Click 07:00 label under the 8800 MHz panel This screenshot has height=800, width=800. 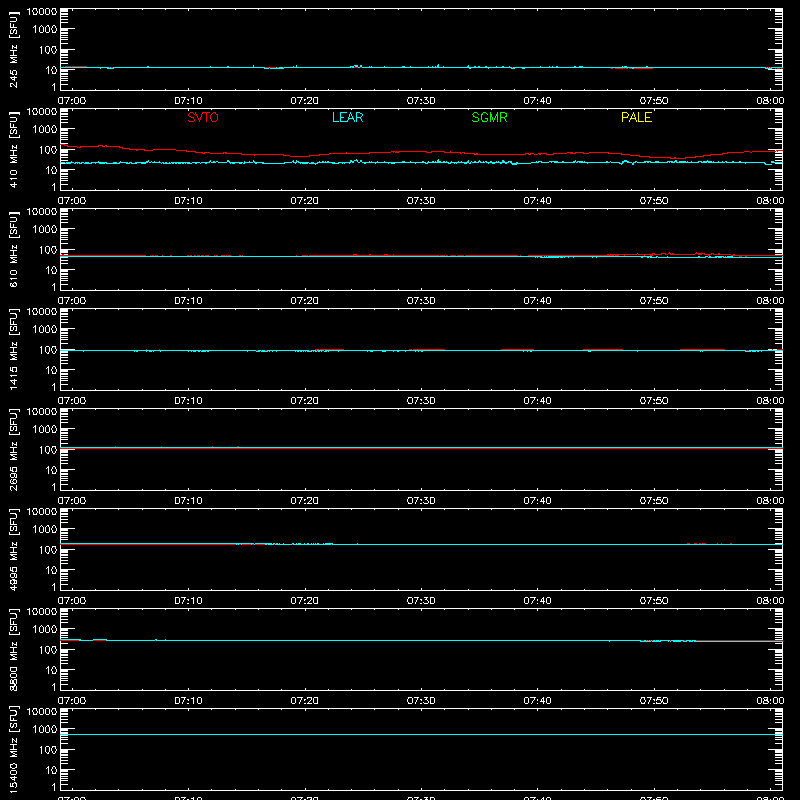[x=72, y=701]
